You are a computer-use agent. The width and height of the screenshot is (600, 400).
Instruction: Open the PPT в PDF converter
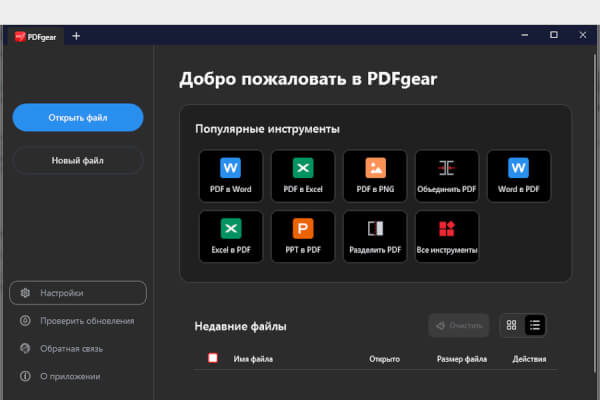[303, 237]
